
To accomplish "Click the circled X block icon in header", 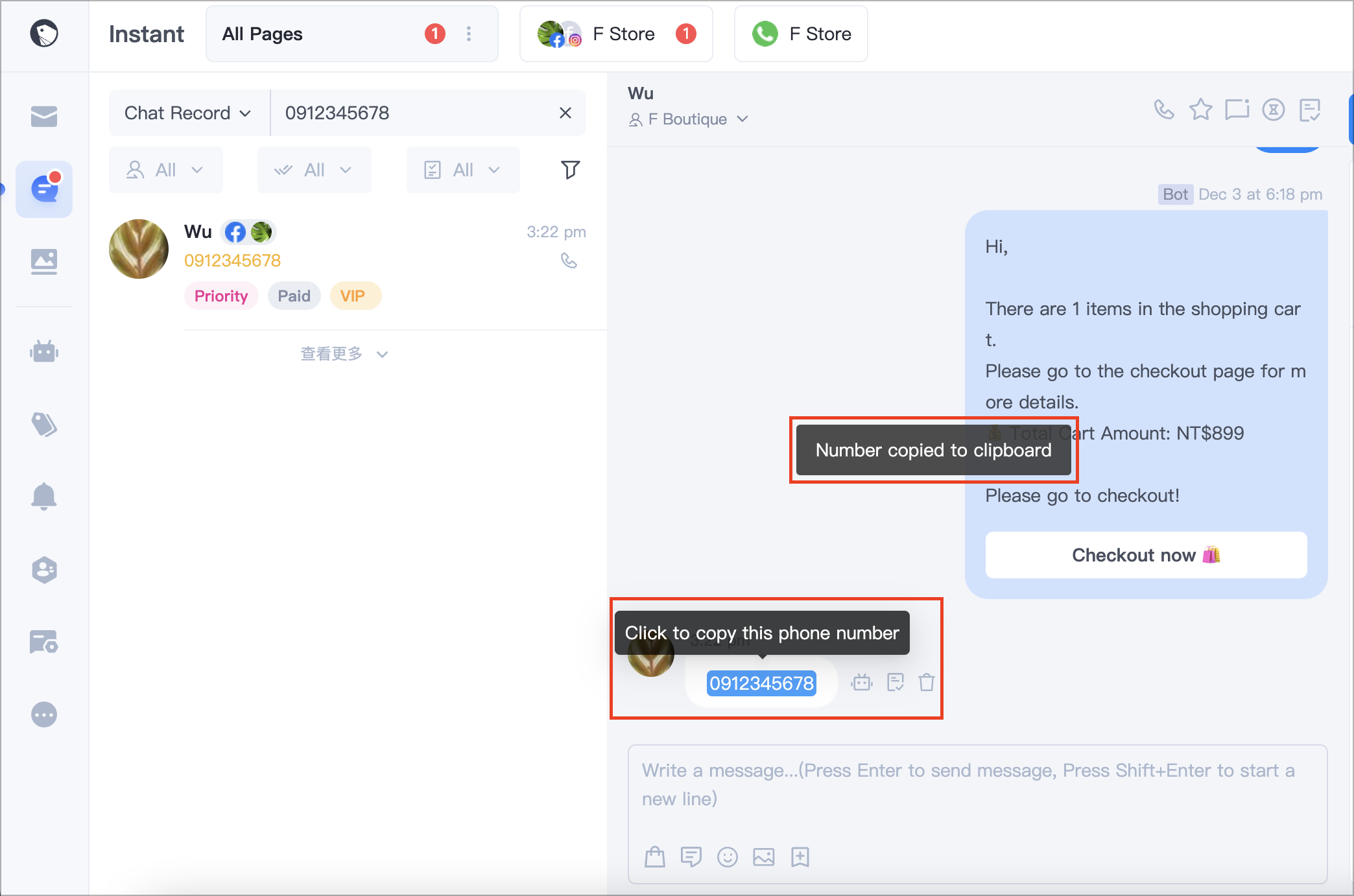I will point(1273,110).
